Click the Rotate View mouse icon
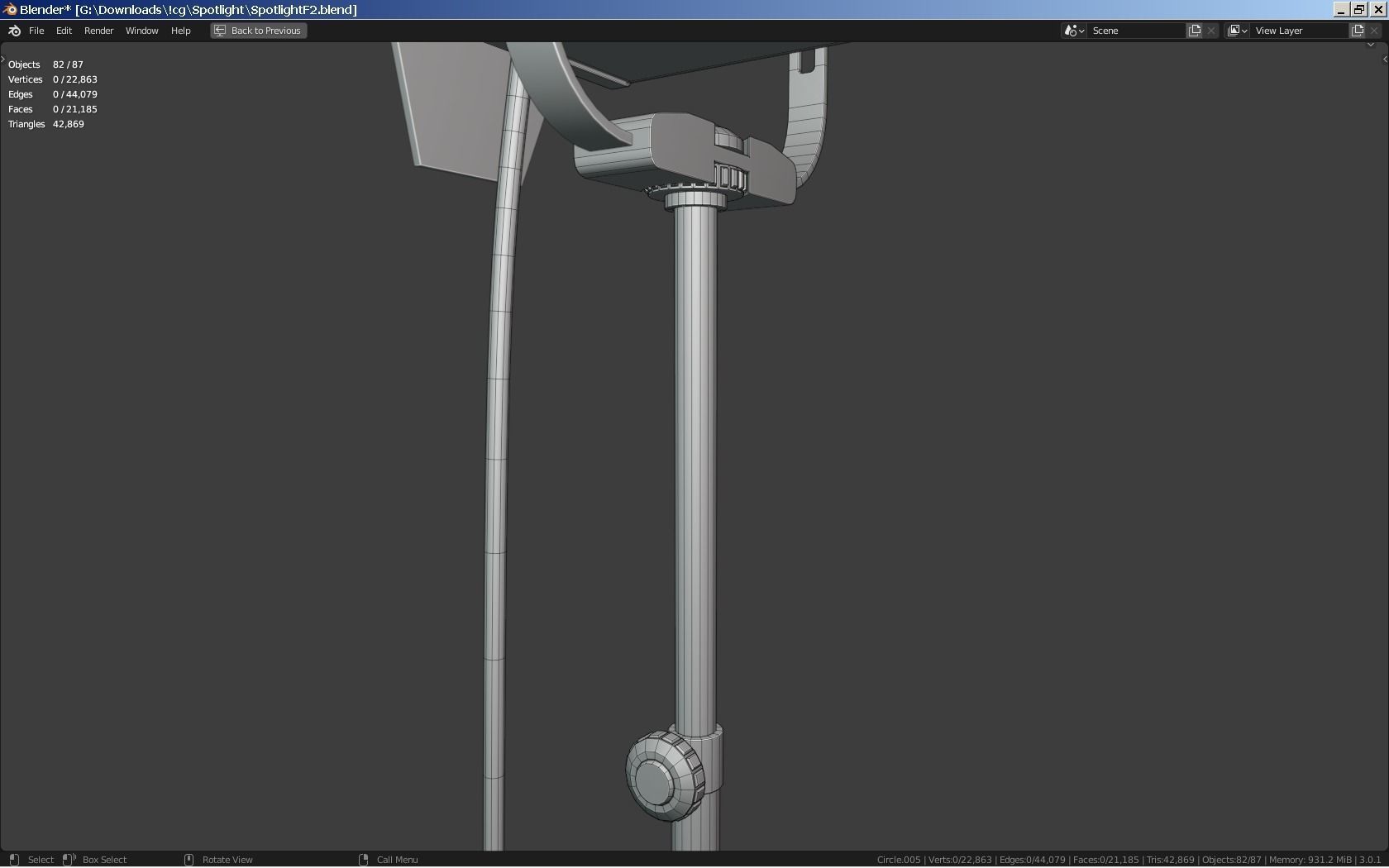Viewport: 1389px width, 868px height. coord(189,860)
